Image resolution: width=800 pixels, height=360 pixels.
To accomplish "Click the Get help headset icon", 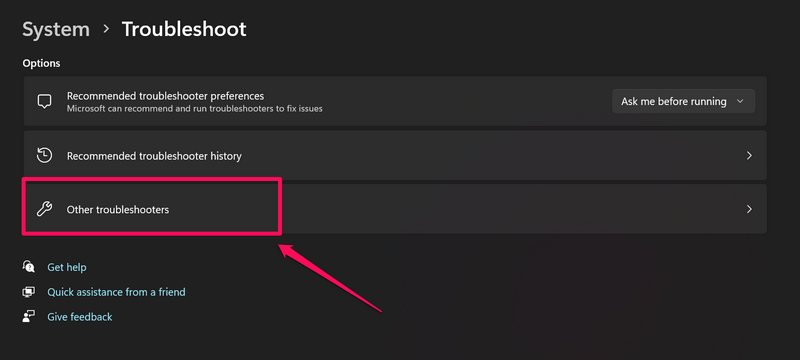I will point(29,267).
